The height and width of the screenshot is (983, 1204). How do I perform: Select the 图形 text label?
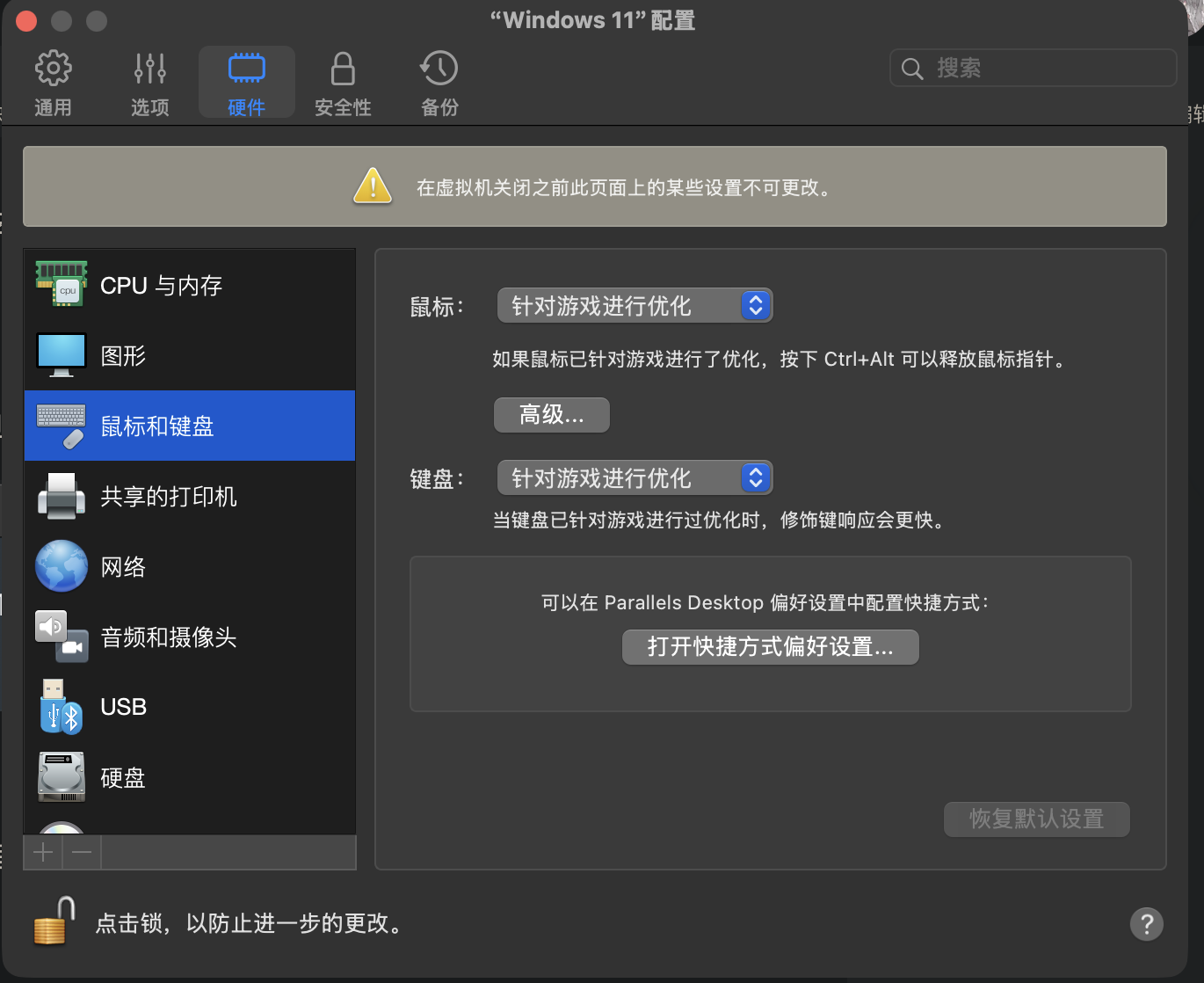(x=123, y=356)
